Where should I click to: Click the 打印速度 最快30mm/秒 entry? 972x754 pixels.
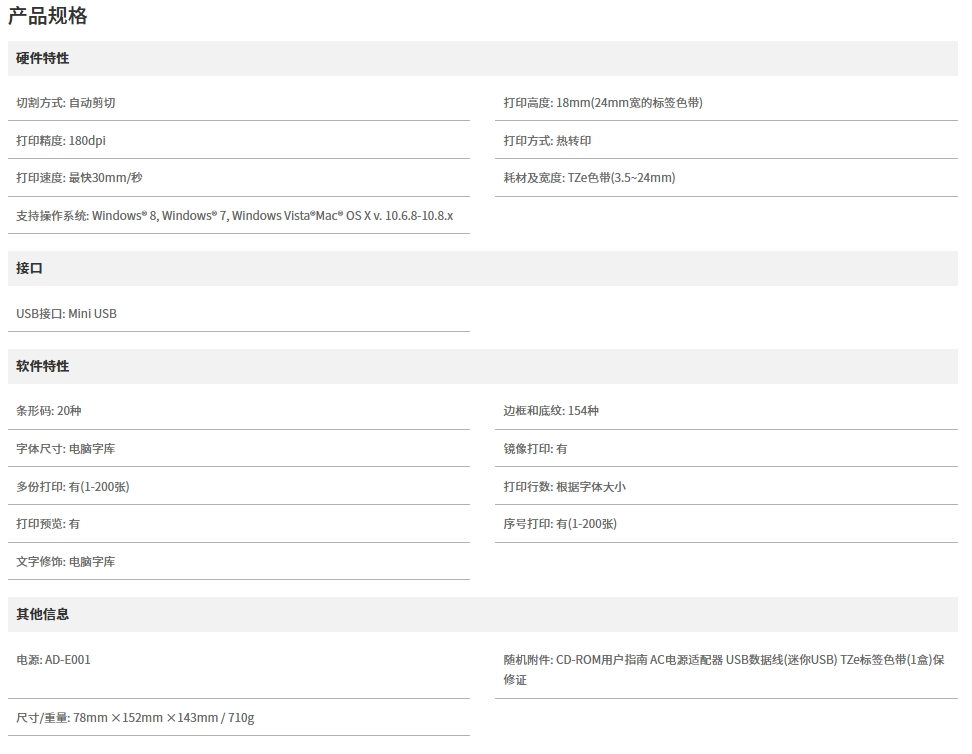click(79, 178)
